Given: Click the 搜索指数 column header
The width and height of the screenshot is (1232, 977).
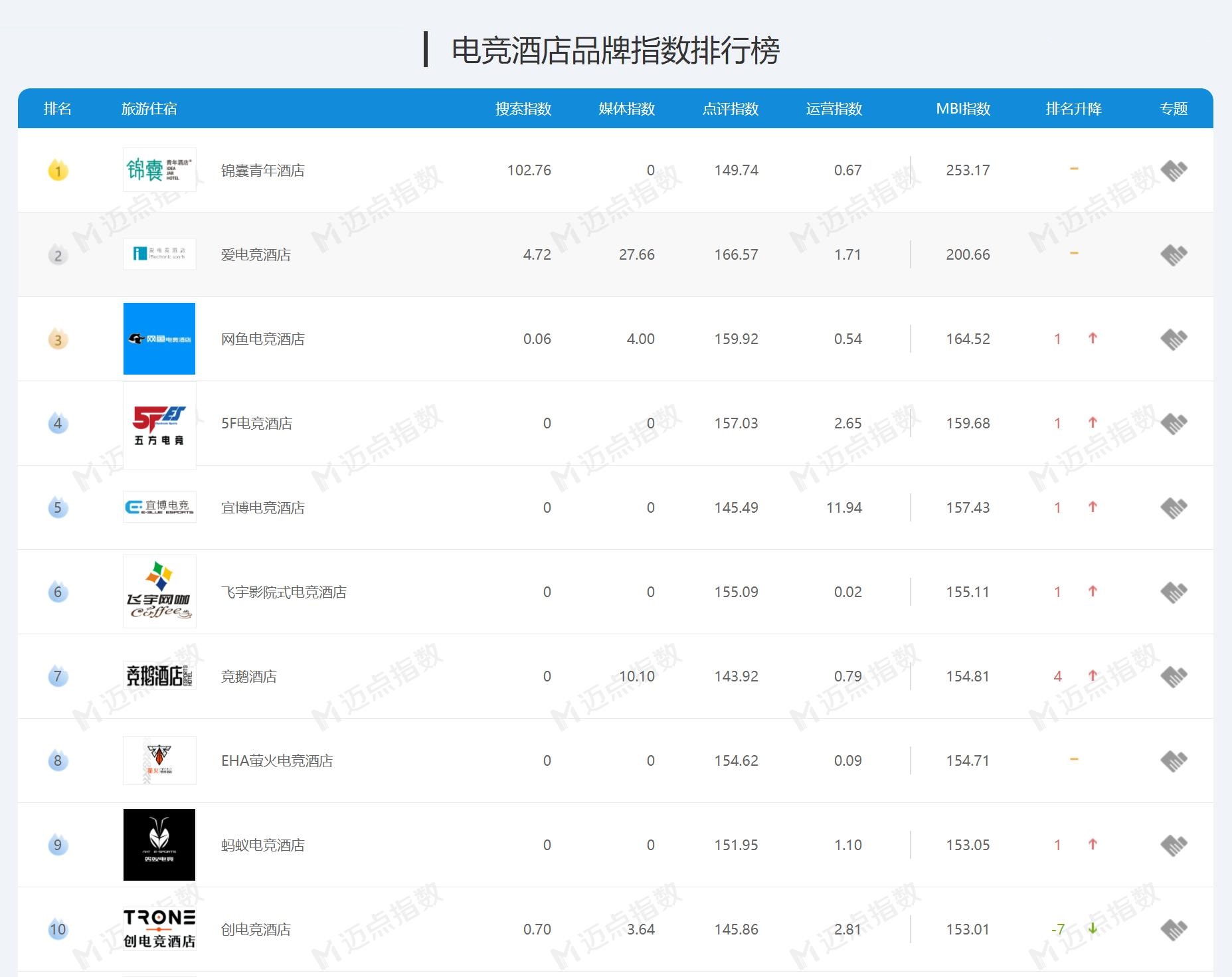Looking at the screenshot, I should point(523,109).
